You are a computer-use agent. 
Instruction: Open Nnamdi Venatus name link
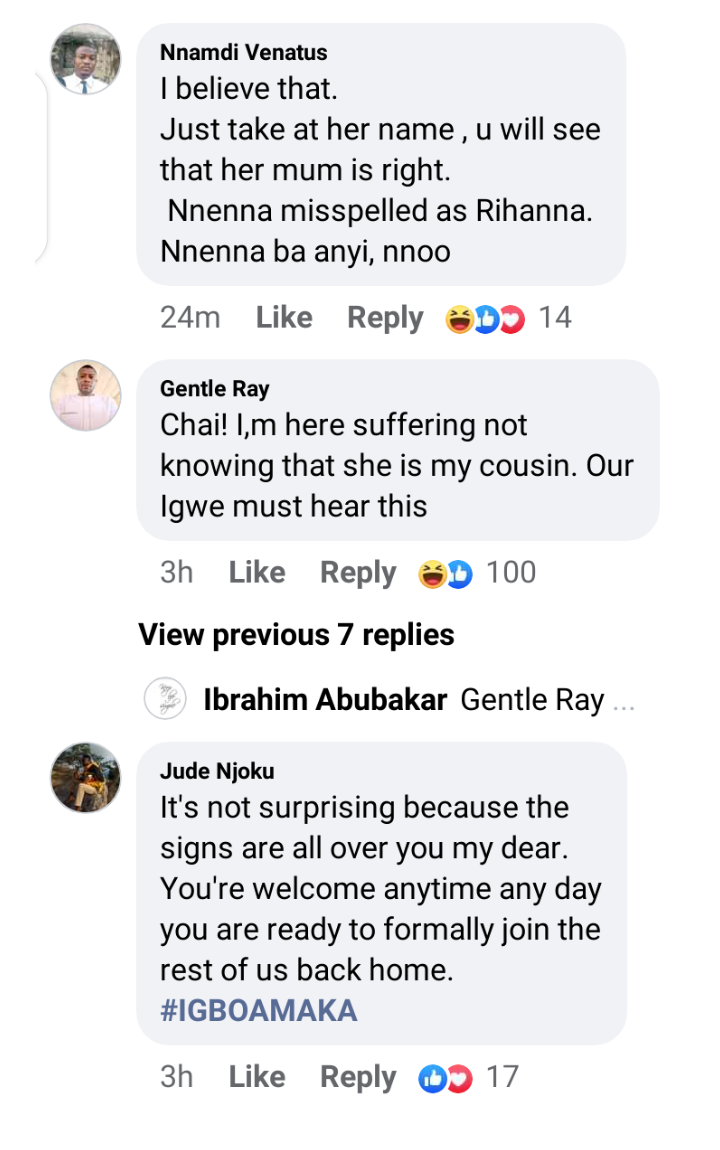click(243, 52)
